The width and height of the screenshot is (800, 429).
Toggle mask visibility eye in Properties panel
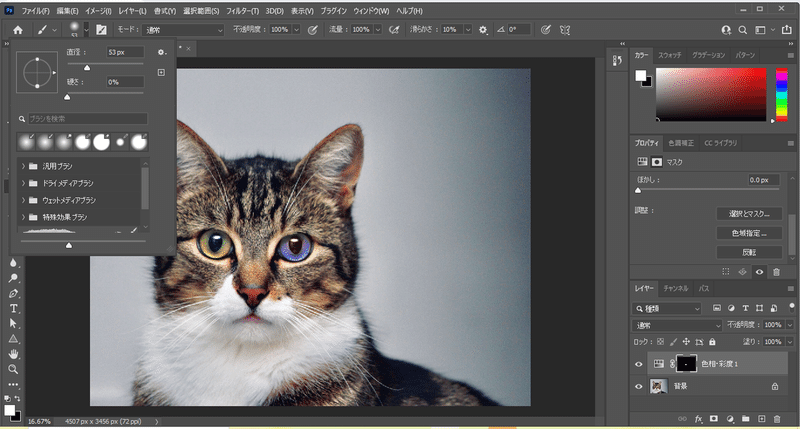coord(759,271)
